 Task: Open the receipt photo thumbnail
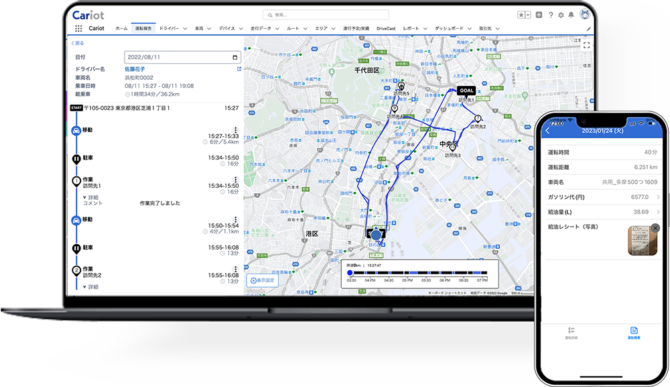[x=642, y=241]
